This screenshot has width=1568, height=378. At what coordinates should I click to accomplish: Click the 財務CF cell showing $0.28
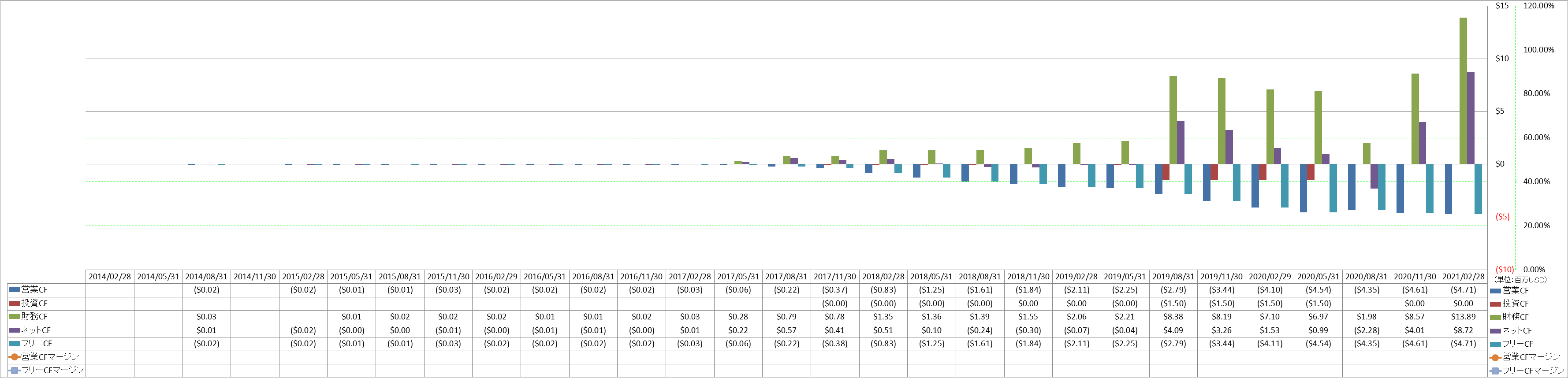pyautogui.click(x=738, y=316)
